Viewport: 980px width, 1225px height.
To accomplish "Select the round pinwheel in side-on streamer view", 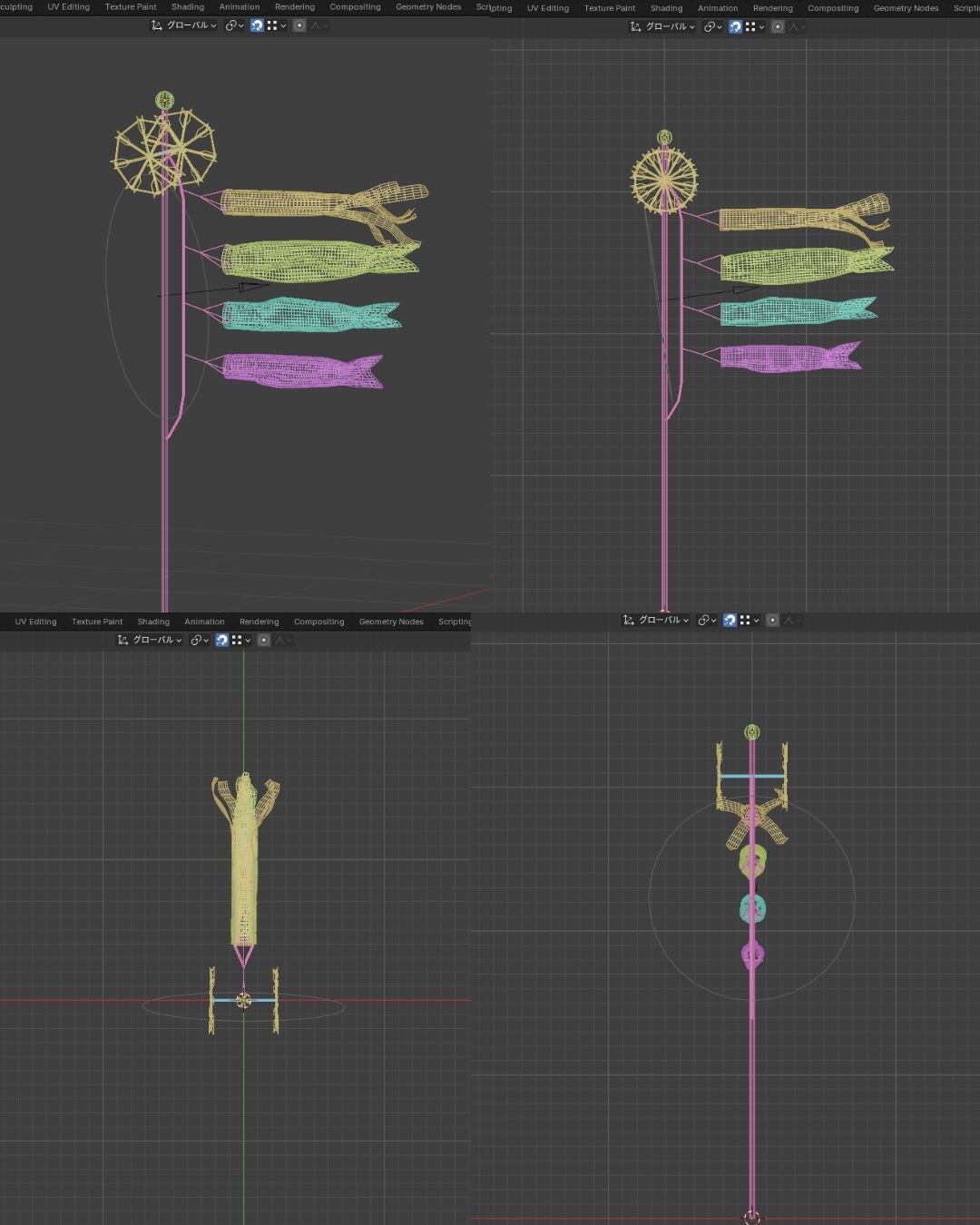I will [665, 179].
